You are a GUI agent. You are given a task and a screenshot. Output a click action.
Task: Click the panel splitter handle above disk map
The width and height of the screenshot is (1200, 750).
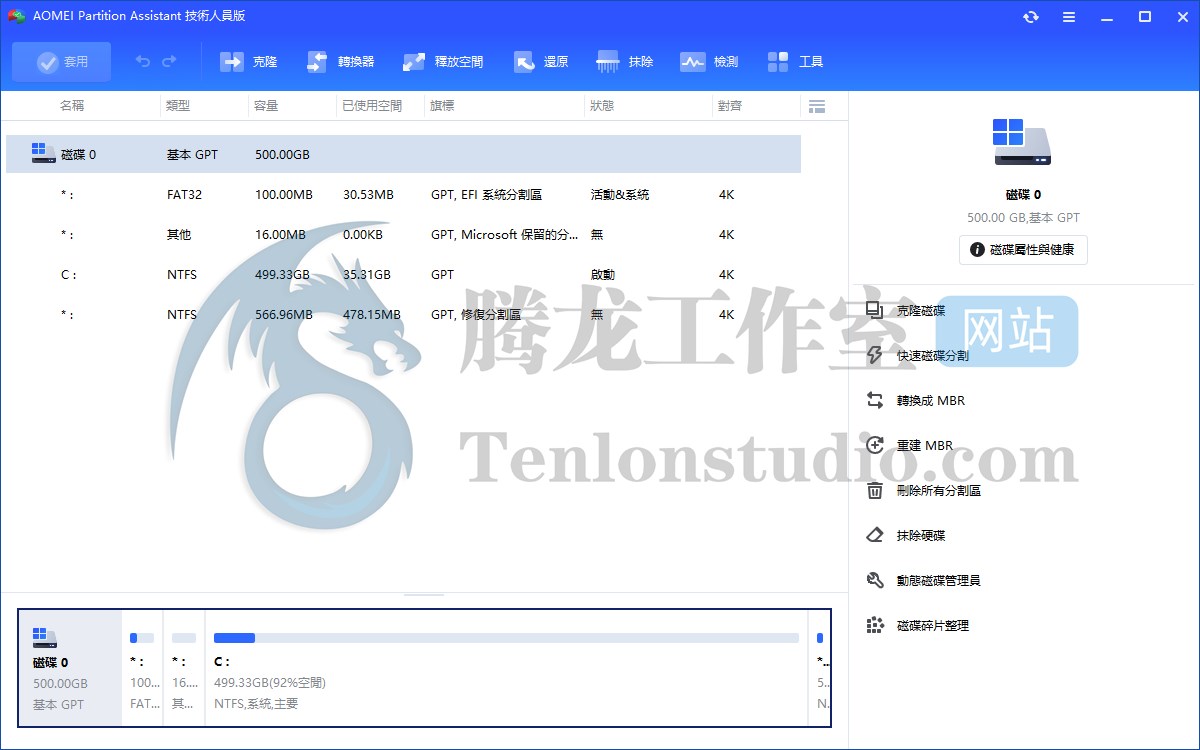click(424, 595)
